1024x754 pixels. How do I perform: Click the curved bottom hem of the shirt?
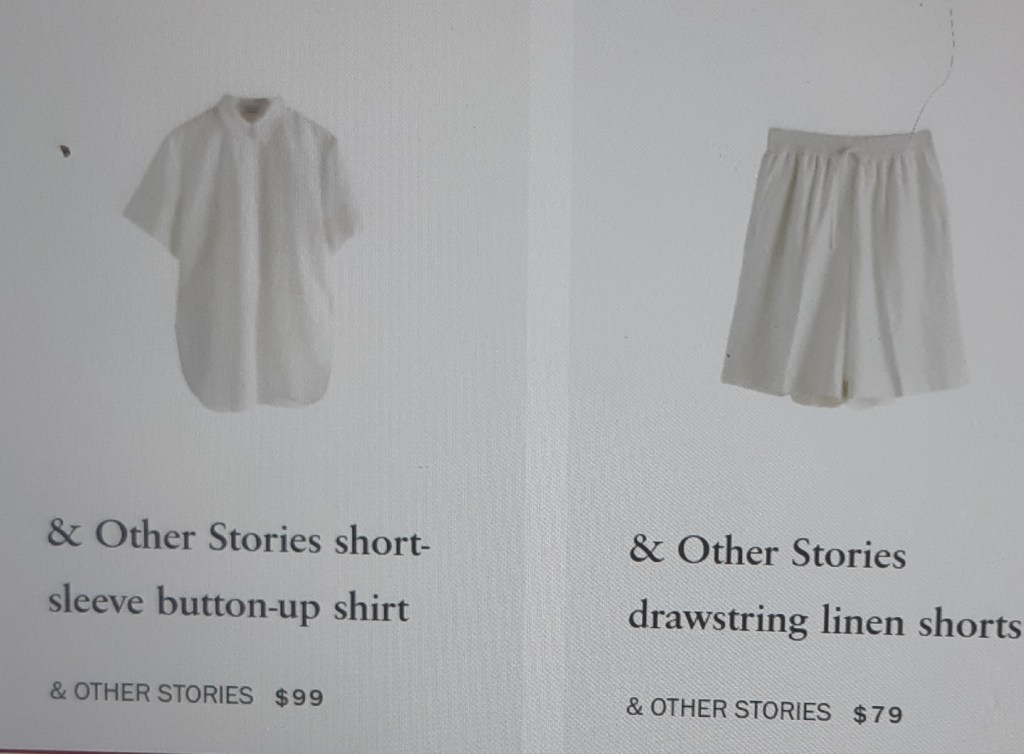pyautogui.click(x=253, y=396)
